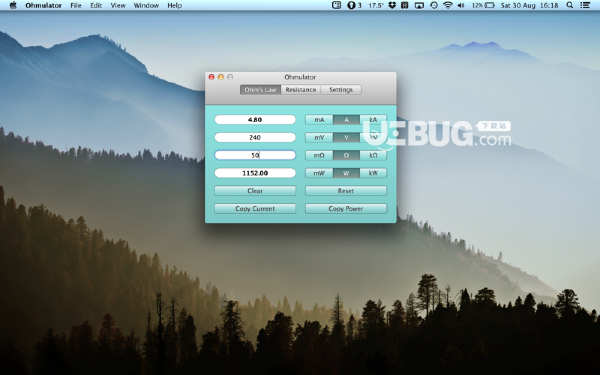600x375 pixels.
Task: Click the date and time Sat 30 Aug
Action: click(x=529, y=5)
